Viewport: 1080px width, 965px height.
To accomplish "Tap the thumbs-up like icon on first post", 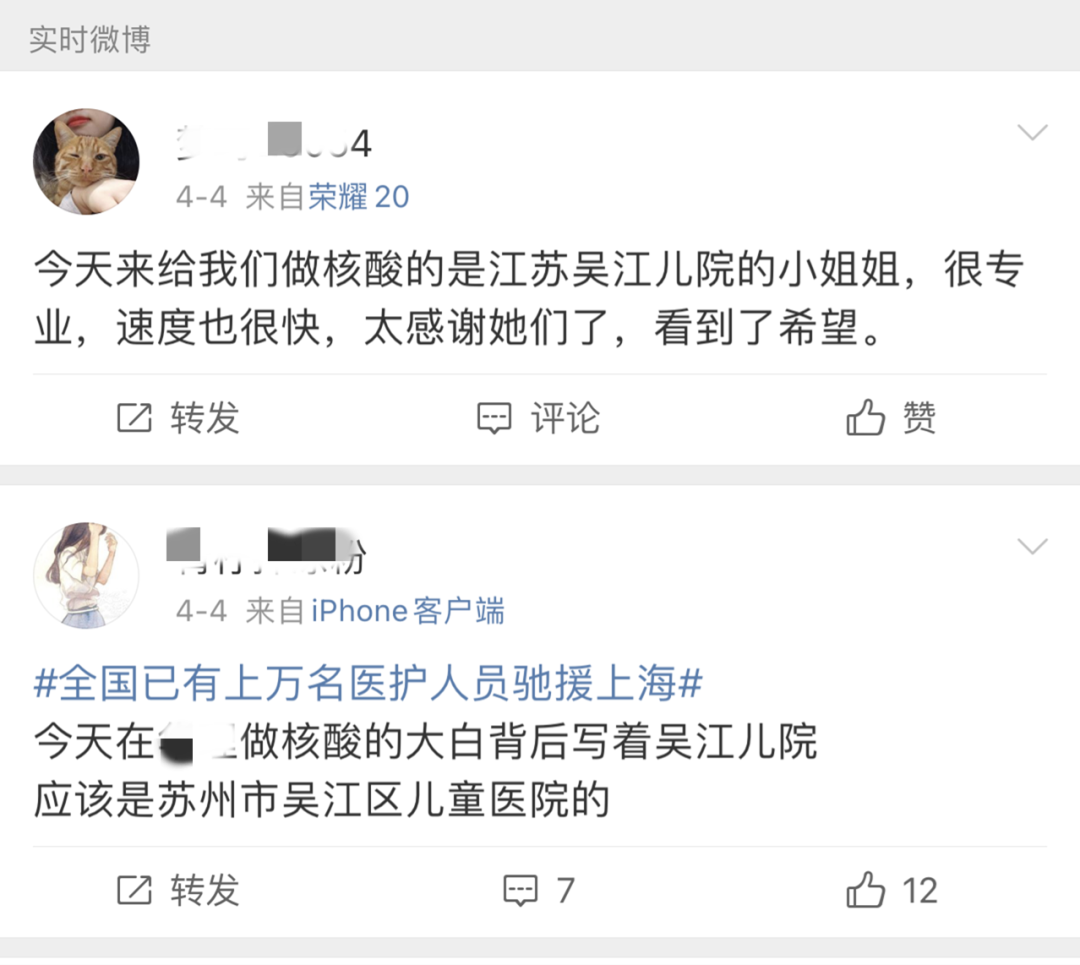I will (x=868, y=418).
